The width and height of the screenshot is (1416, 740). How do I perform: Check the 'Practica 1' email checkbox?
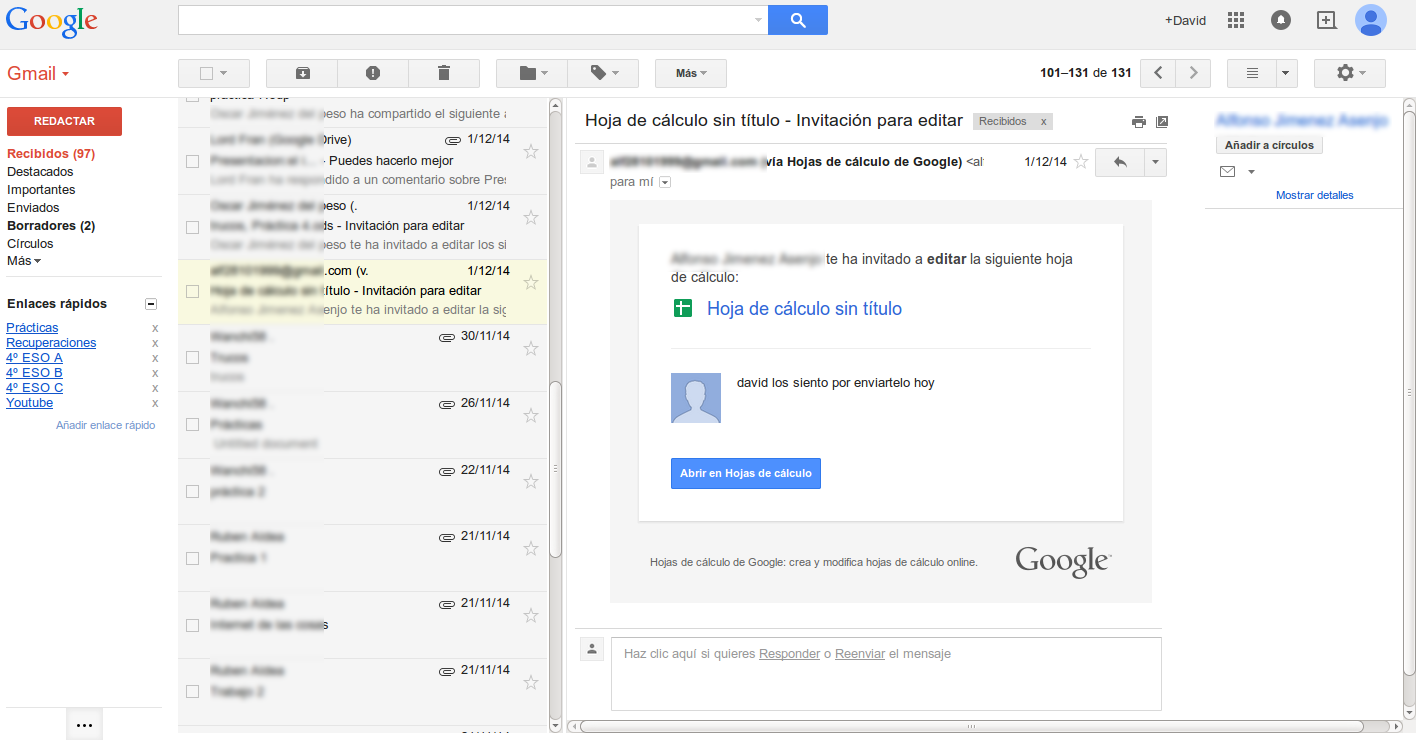coord(193,558)
